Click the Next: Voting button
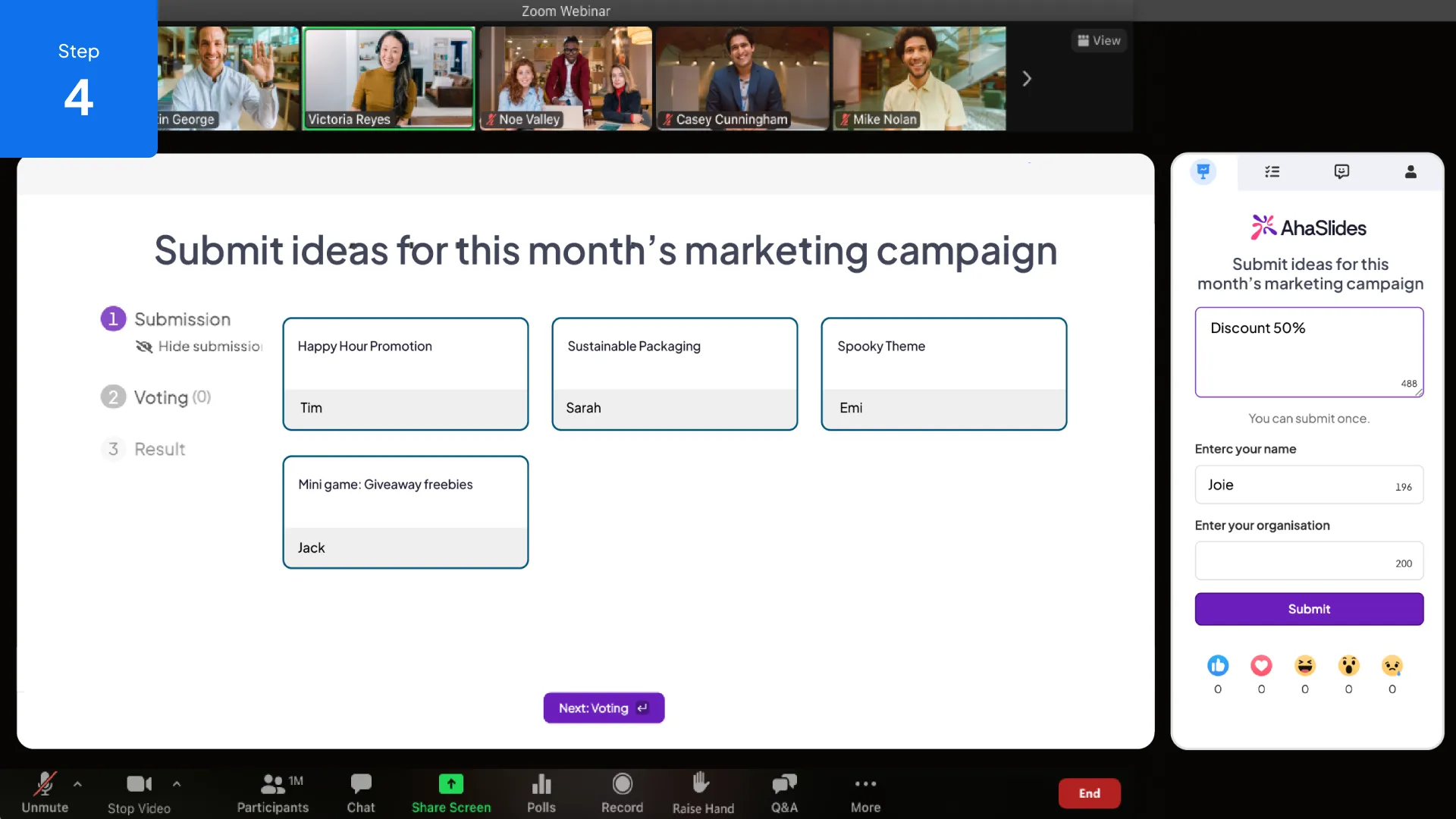This screenshot has width=1456, height=819. 604,708
